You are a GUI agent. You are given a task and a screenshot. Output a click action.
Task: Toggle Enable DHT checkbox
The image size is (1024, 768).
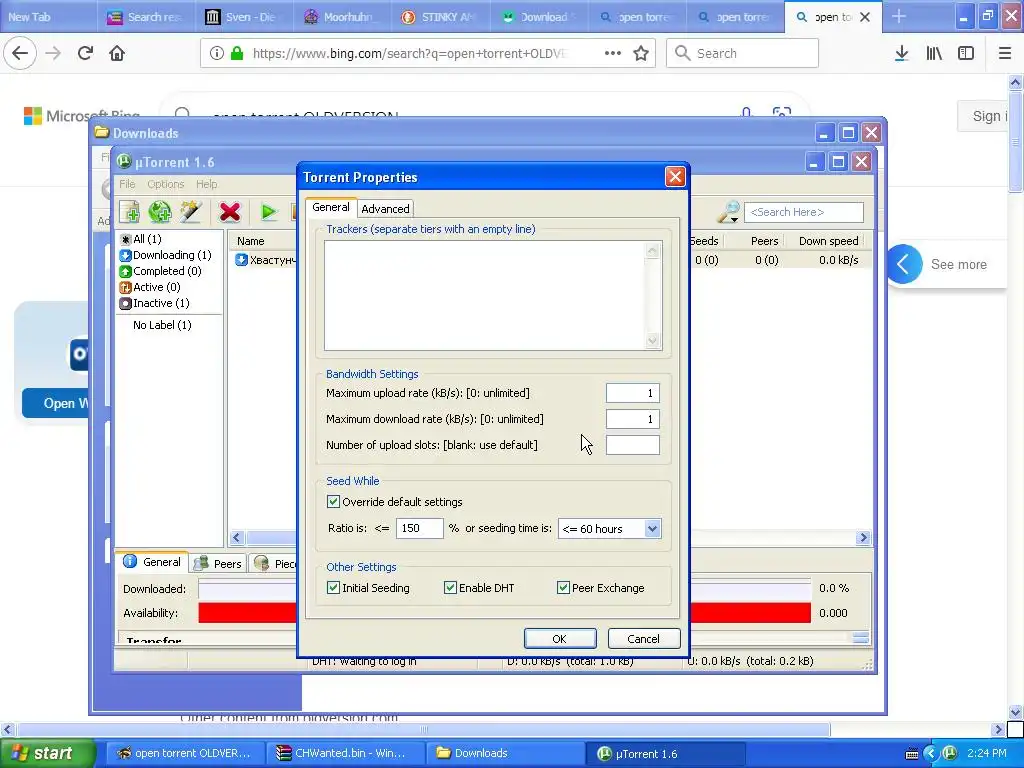tap(450, 588)
